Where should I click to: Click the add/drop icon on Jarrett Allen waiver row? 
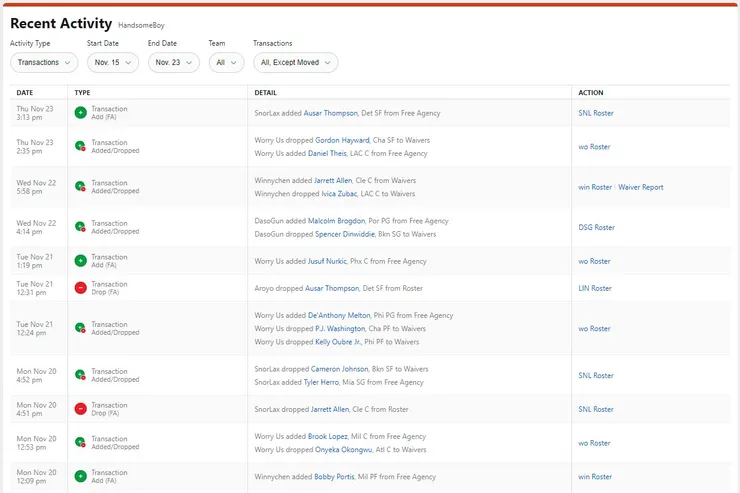point(80,187)
